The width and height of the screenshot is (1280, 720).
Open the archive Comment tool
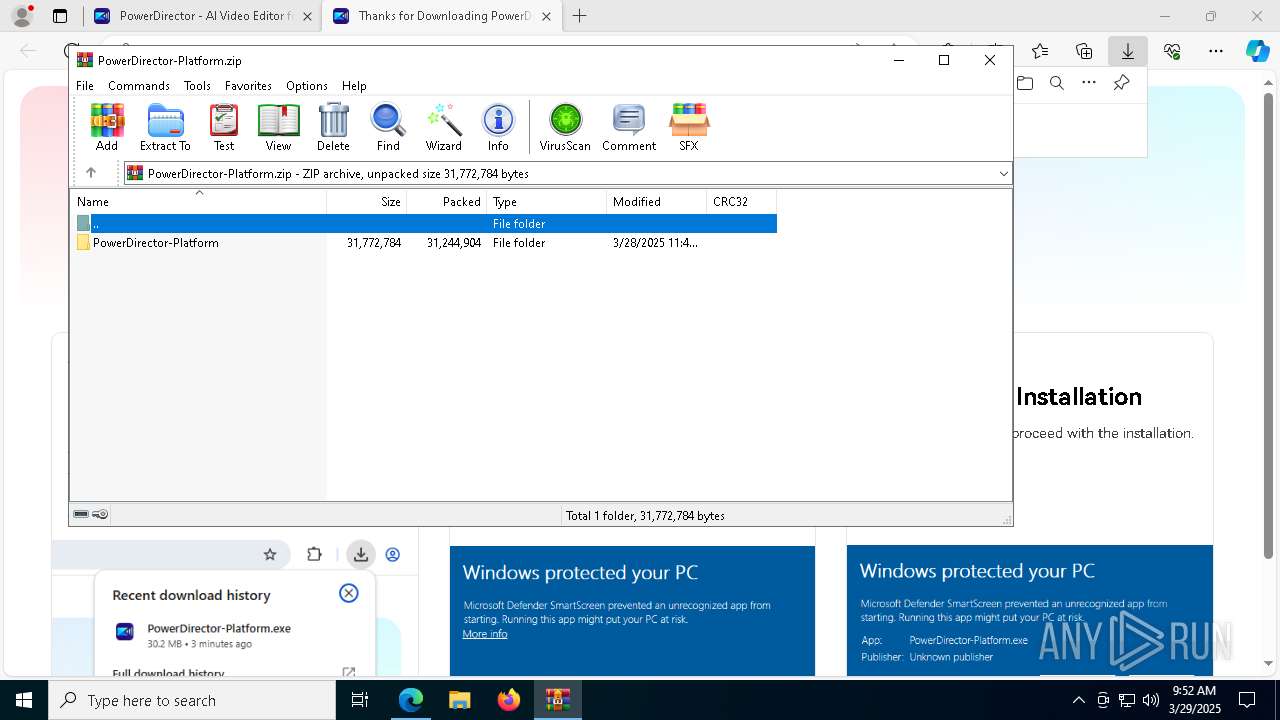coord(629,127)
